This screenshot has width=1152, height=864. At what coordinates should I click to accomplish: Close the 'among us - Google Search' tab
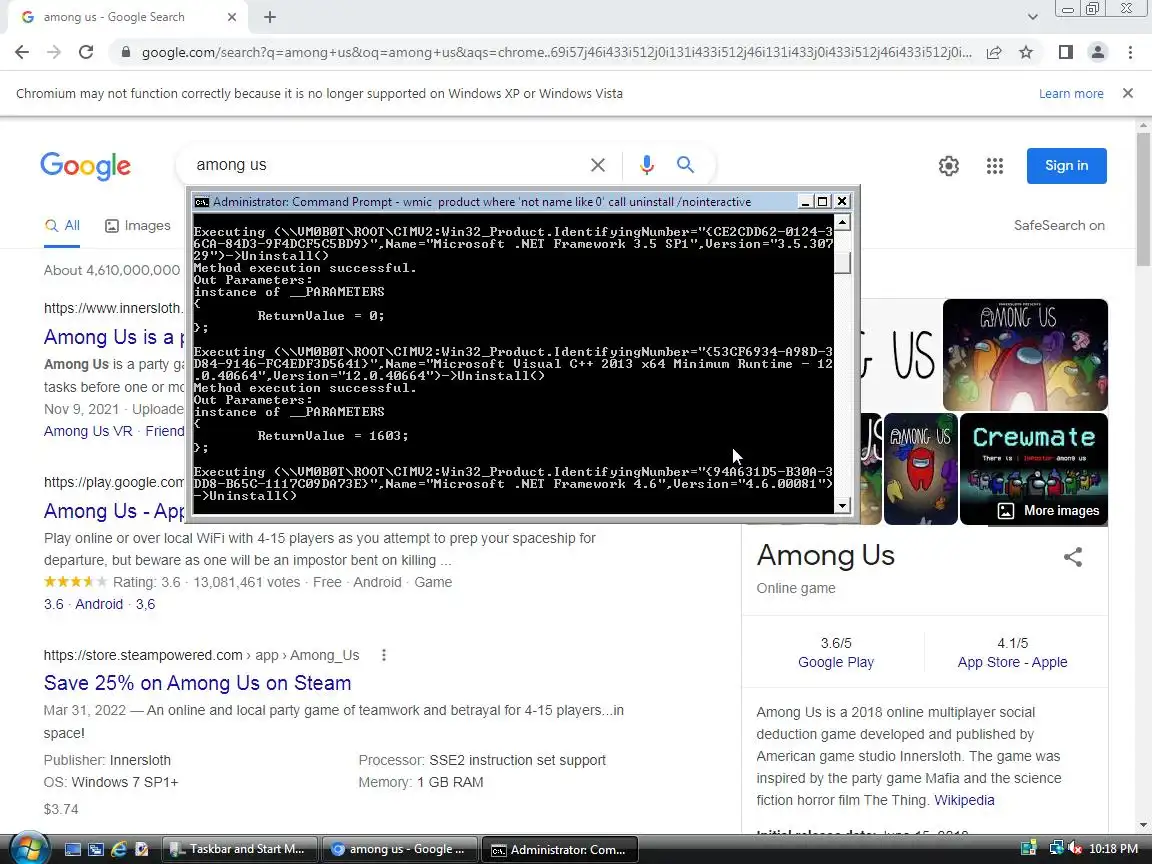tap(231, 17)
